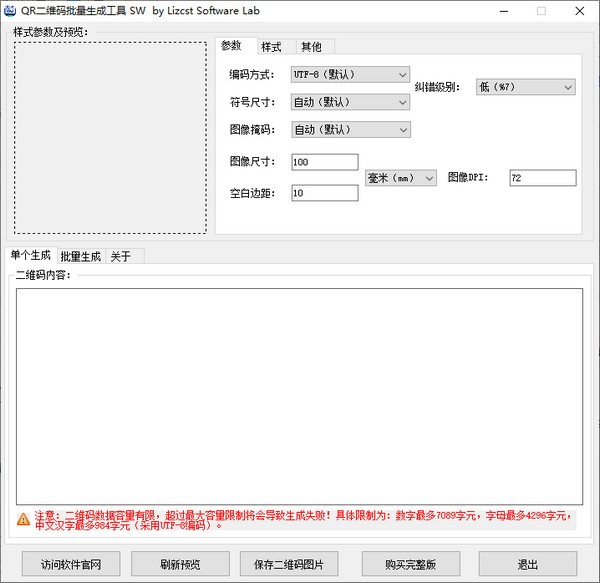This screenshot has height=583, width=600.
Task: Expand the 纠错级别 dropdown
Action: [x=525, y=88]
